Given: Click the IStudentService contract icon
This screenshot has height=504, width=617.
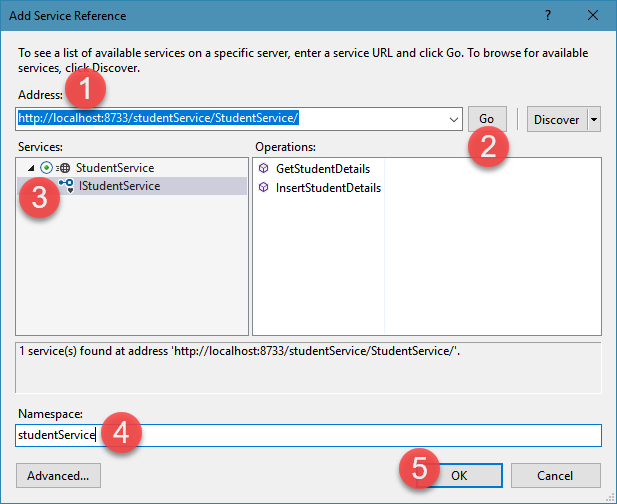Looking at the screenshot, I should [66, 186].
